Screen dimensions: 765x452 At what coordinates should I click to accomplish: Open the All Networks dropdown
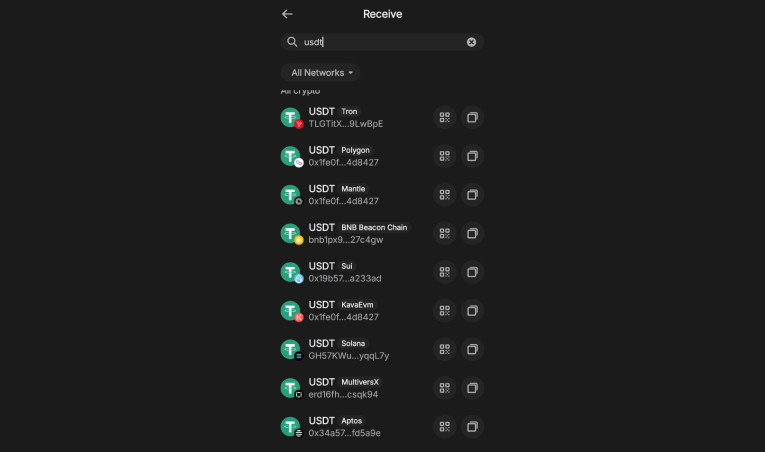(x=320, y=73)
